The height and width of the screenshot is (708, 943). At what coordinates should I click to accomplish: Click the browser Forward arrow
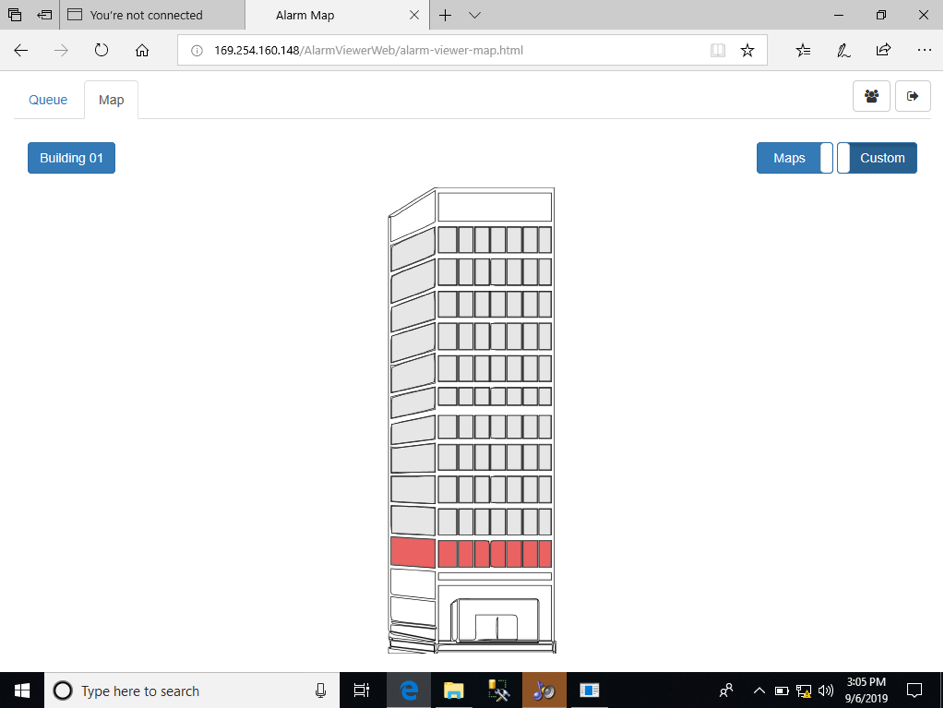[x=61, y=51]
